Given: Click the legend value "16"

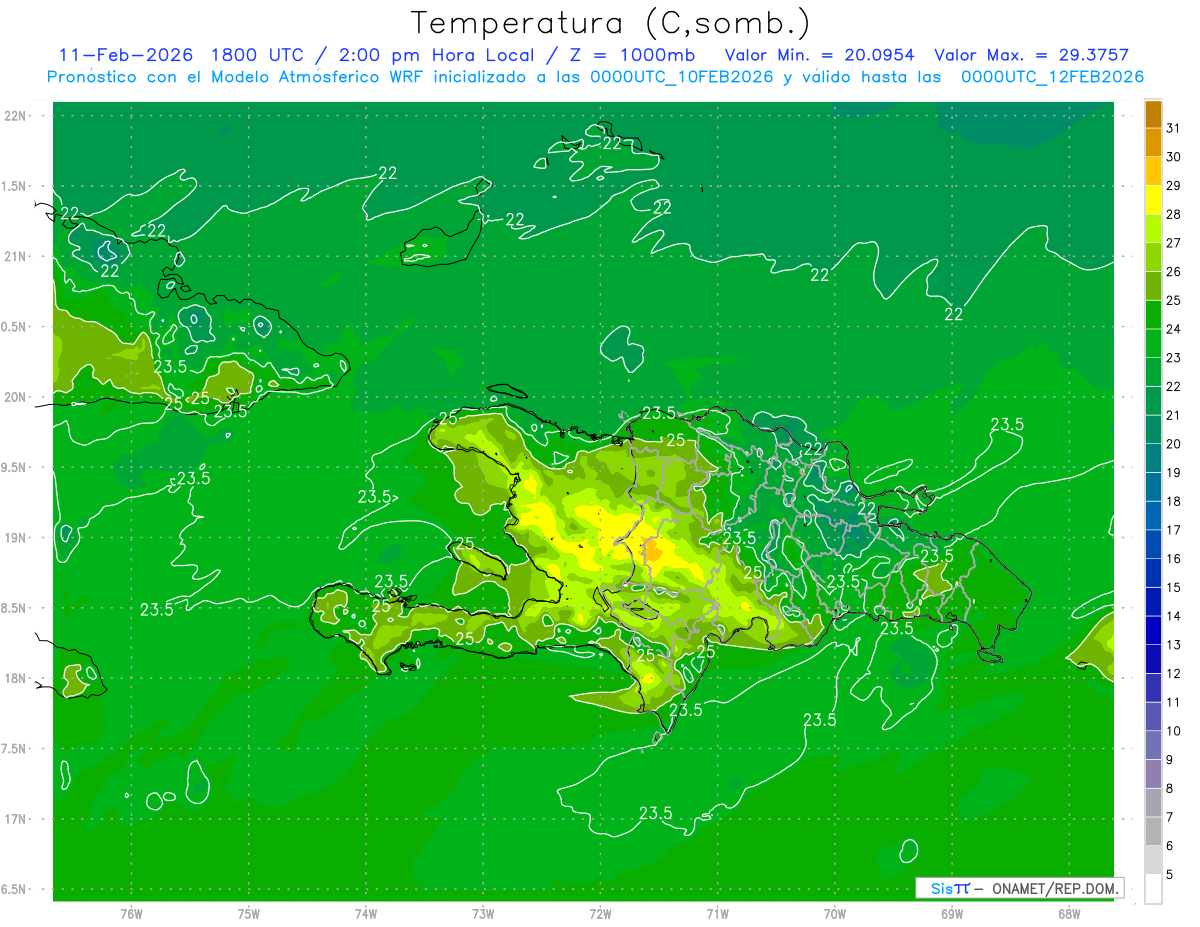Looking at the screenshot, I should (1174, 559).
